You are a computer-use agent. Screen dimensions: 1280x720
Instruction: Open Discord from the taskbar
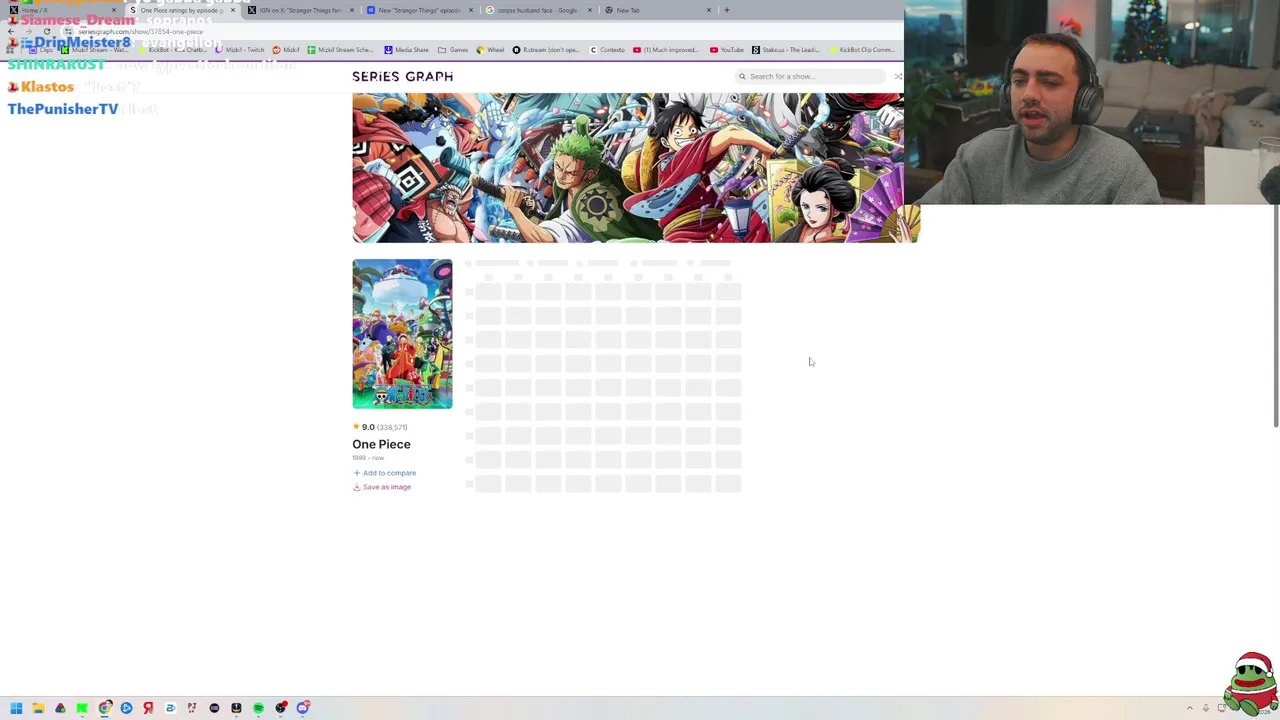302,708
